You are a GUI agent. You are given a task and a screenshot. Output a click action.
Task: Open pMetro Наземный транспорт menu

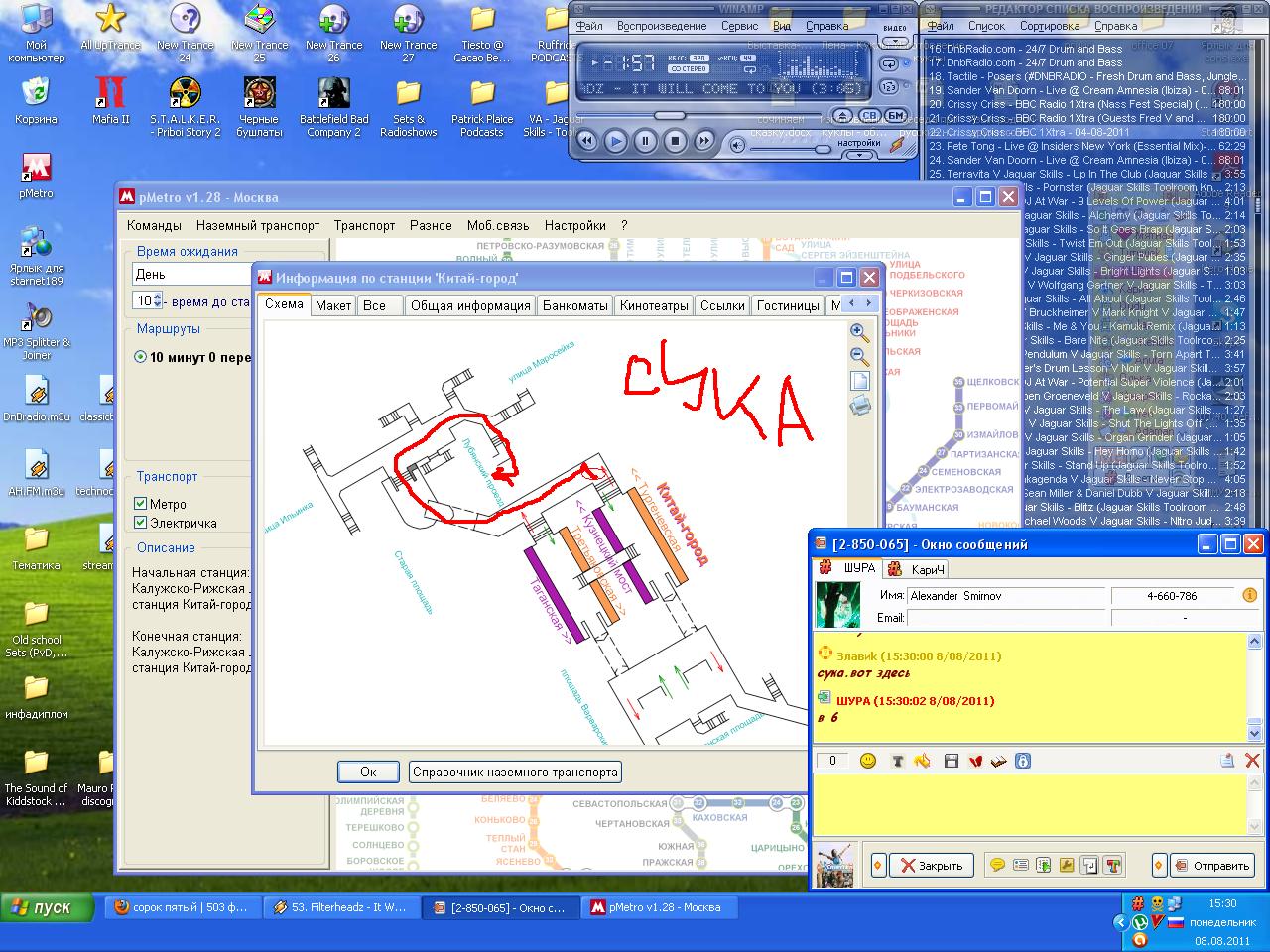point(258,225)
